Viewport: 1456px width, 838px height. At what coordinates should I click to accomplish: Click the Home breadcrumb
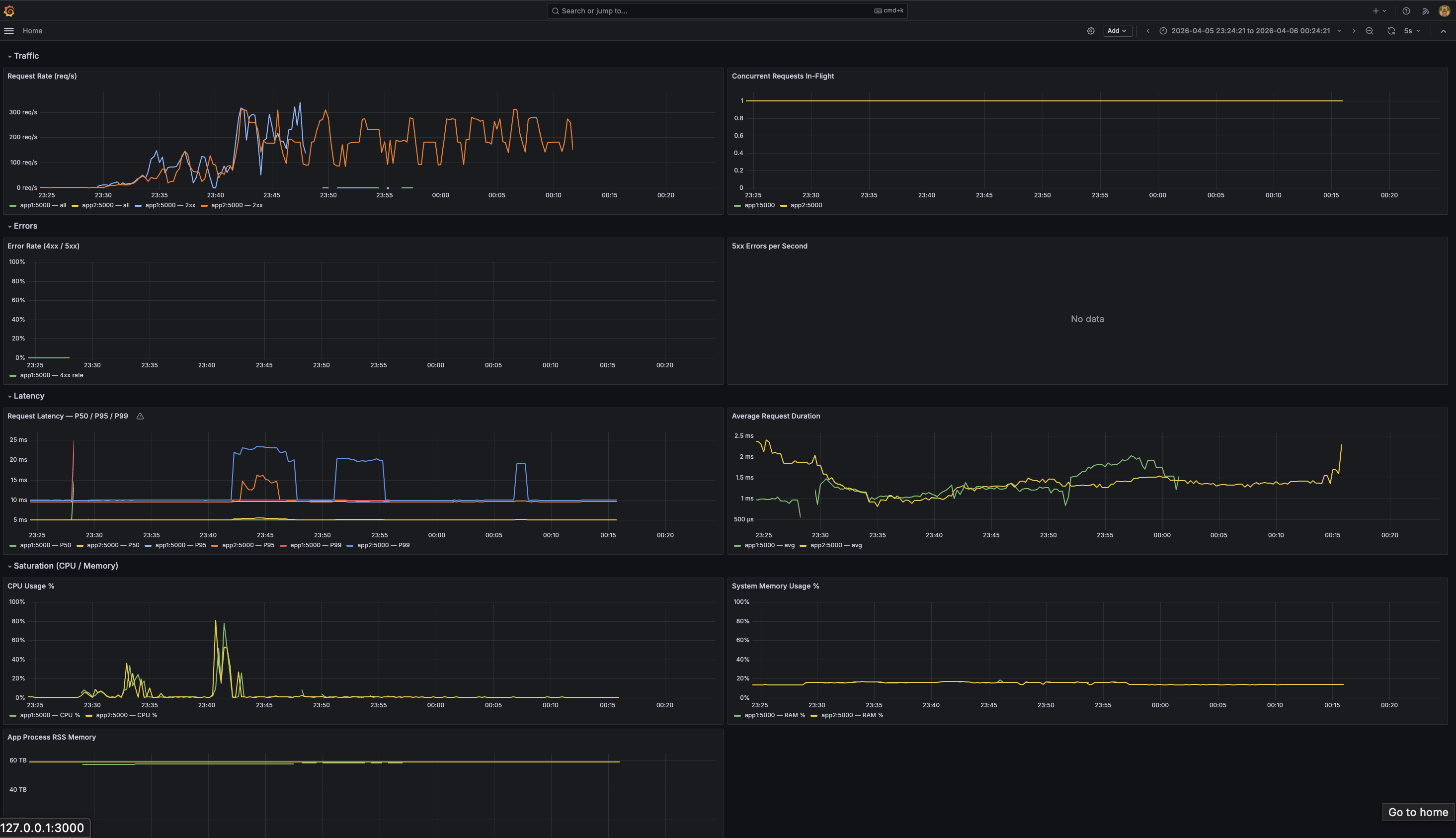point(32,31)
